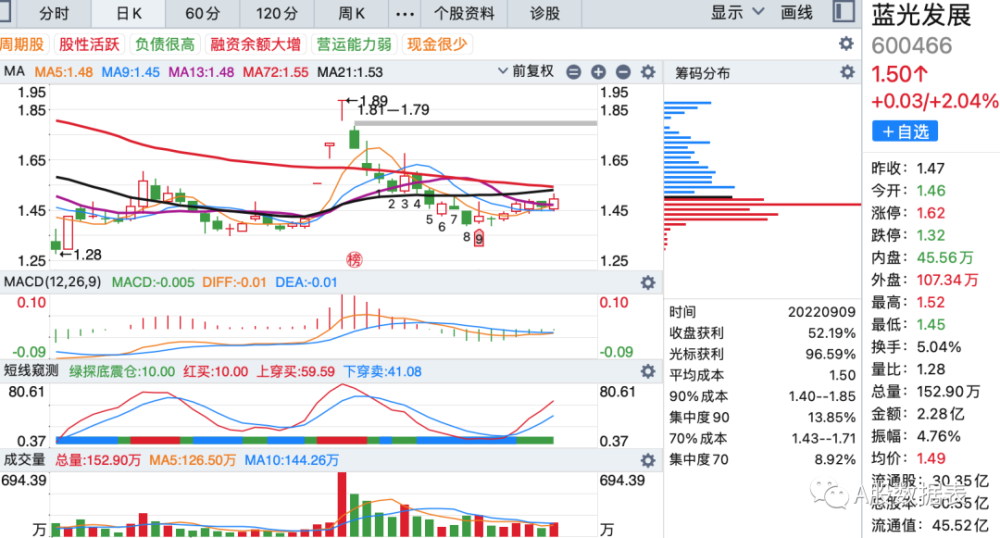This screenshot has height=538, width=1000.
Task: Switch to the 分时 tab
Action: [54, 13]
